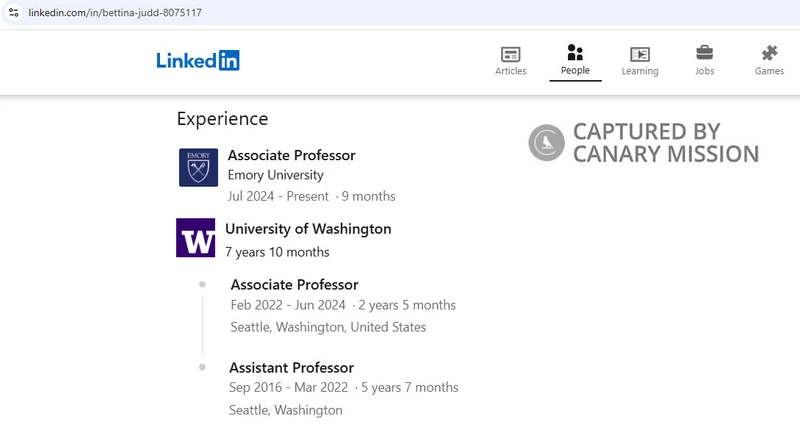This screenshot has height=441, width=800.
Task: Open the University of Washington heading link
Action: [x=308, y=229]
